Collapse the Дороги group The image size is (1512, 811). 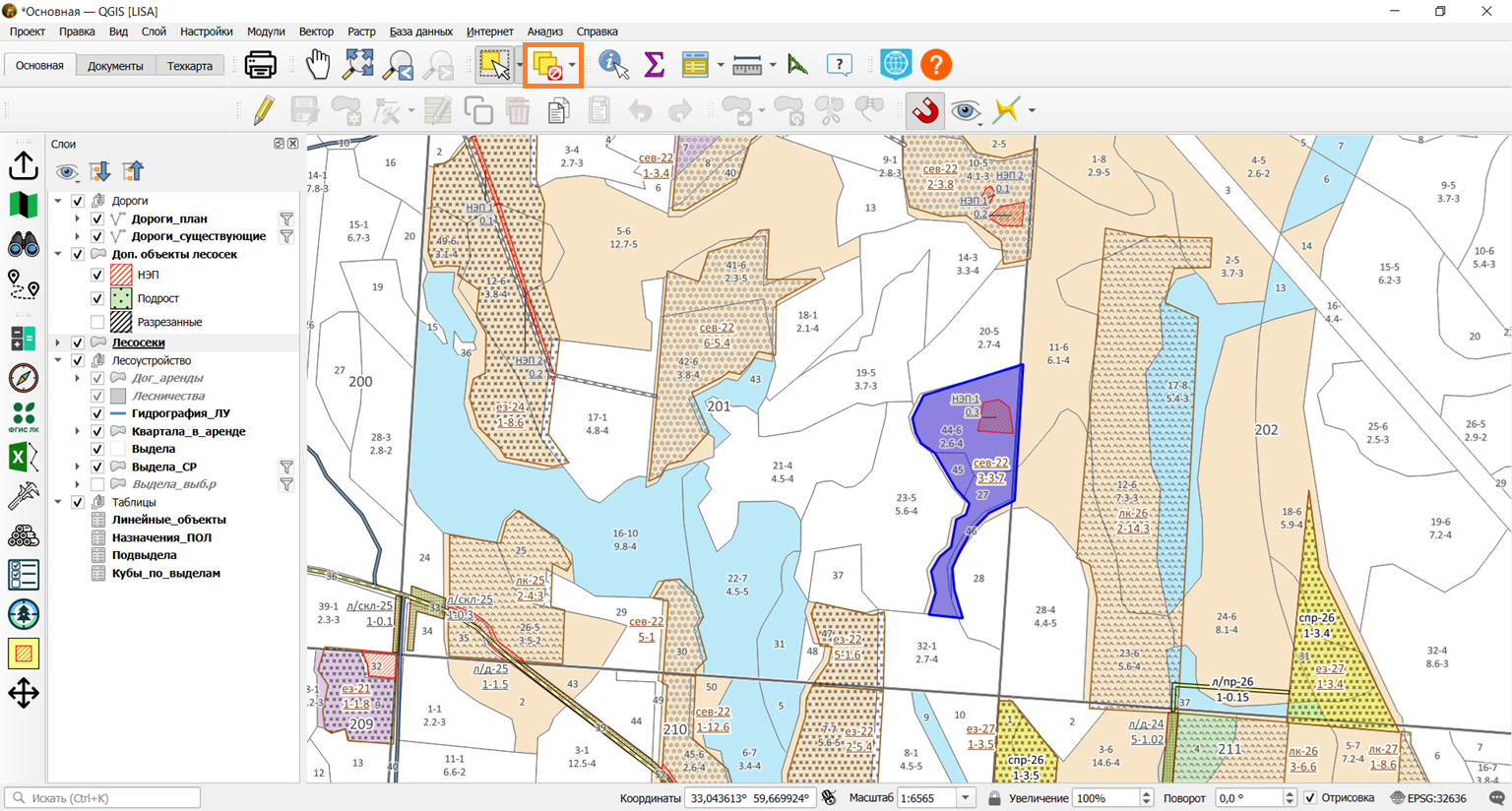59,201
